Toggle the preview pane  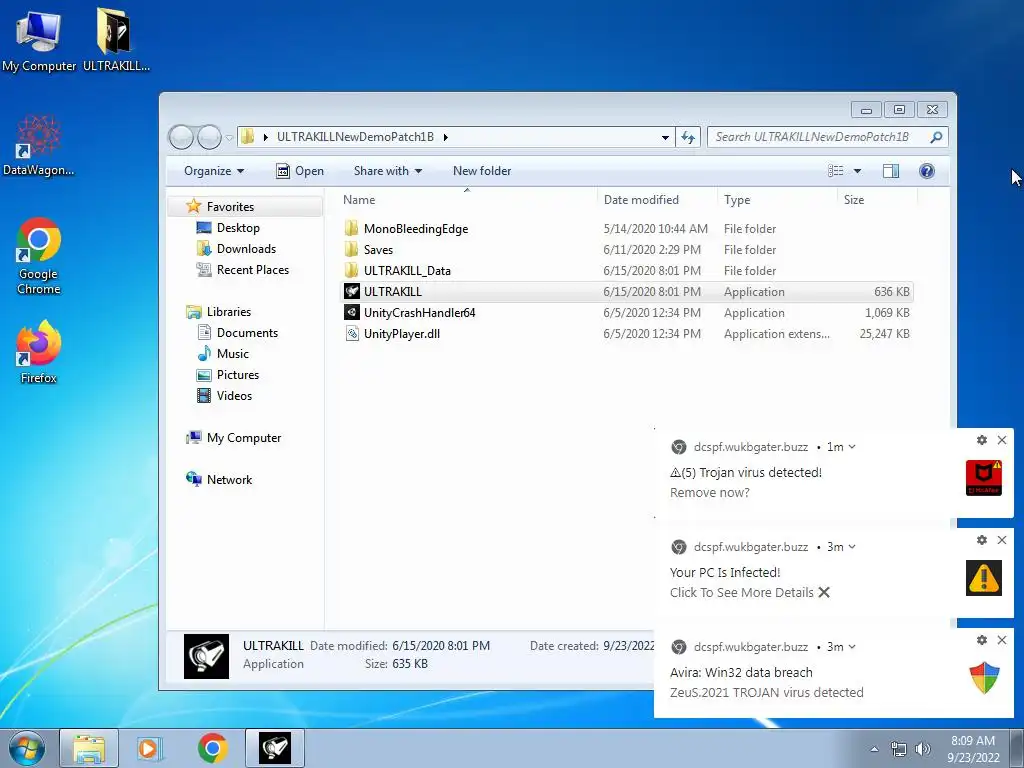(x=891, y=171)
